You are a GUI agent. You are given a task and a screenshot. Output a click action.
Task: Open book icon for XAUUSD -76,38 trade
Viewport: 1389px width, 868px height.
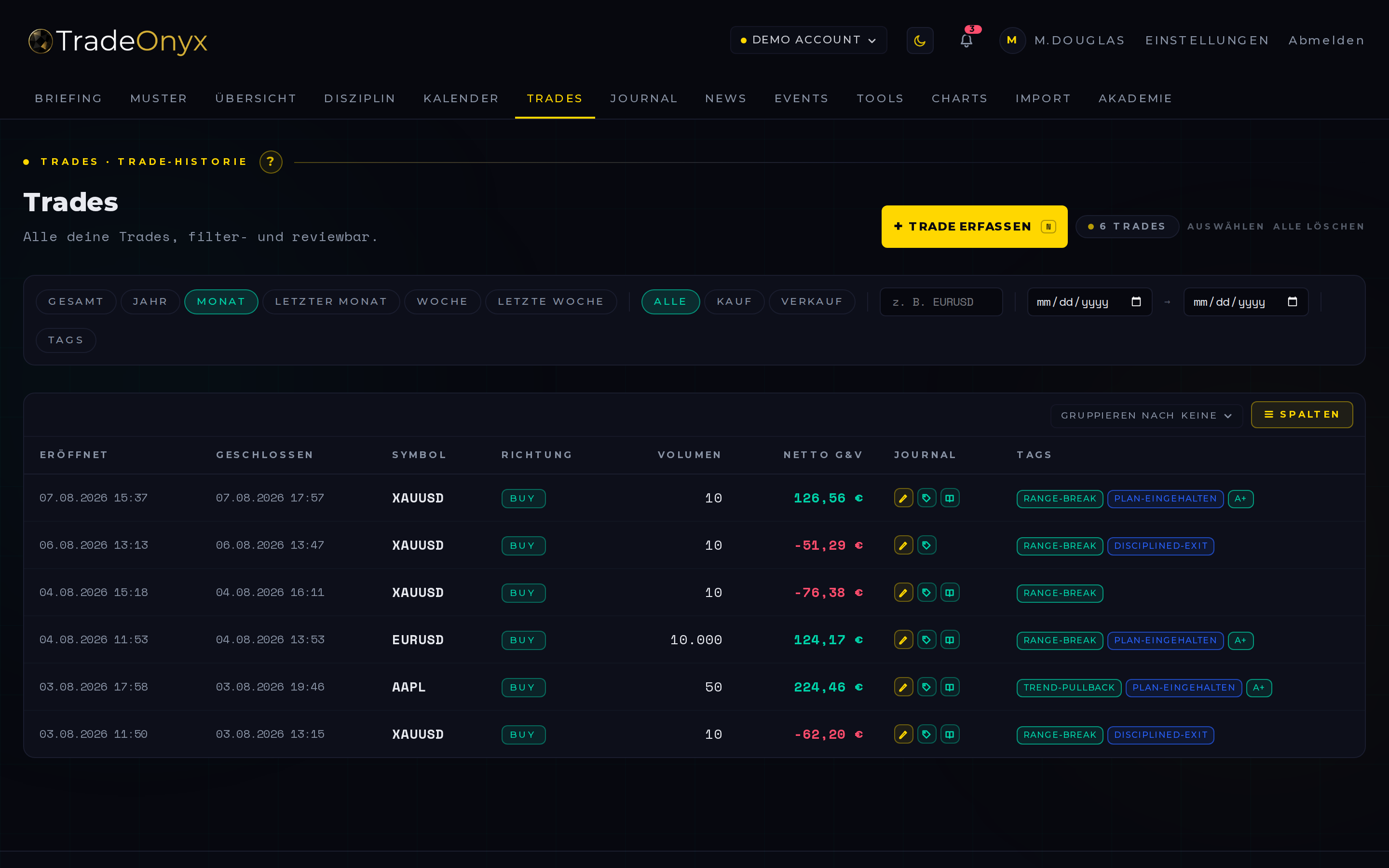click(950, 593)
